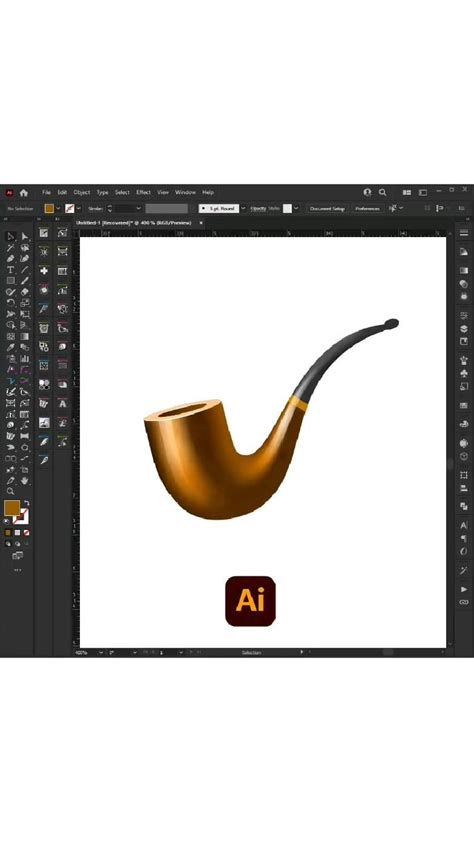Change Screen Mode icon in toolbar
This screenshot has width=474, height=842.
click(18, 555)
